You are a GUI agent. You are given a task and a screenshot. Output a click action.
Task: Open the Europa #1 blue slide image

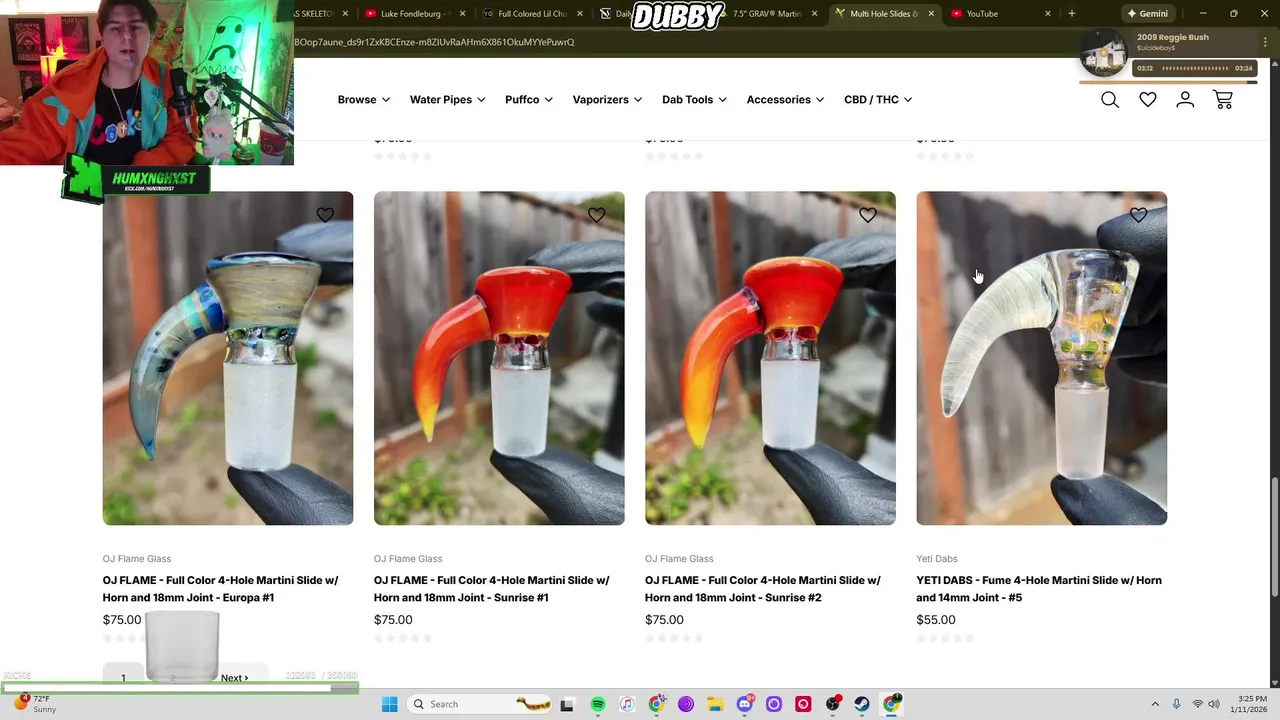[228, 358]
